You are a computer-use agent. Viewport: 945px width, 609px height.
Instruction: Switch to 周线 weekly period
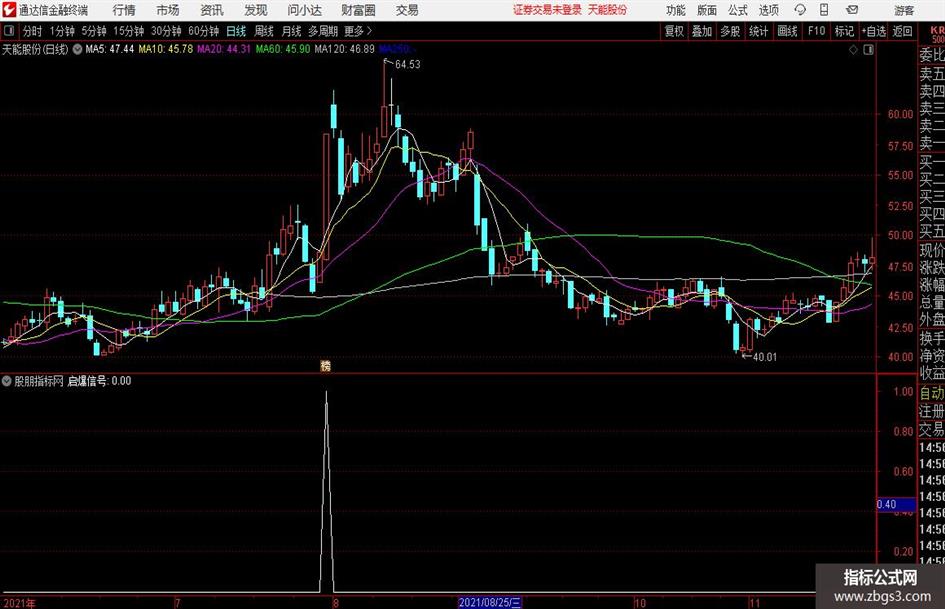264,31
